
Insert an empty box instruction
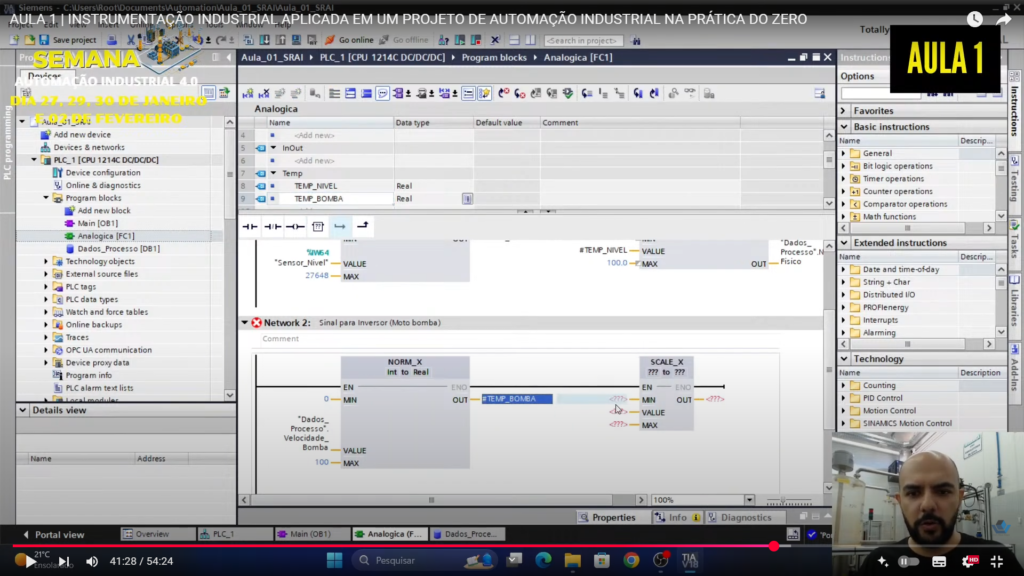[318, 226]
